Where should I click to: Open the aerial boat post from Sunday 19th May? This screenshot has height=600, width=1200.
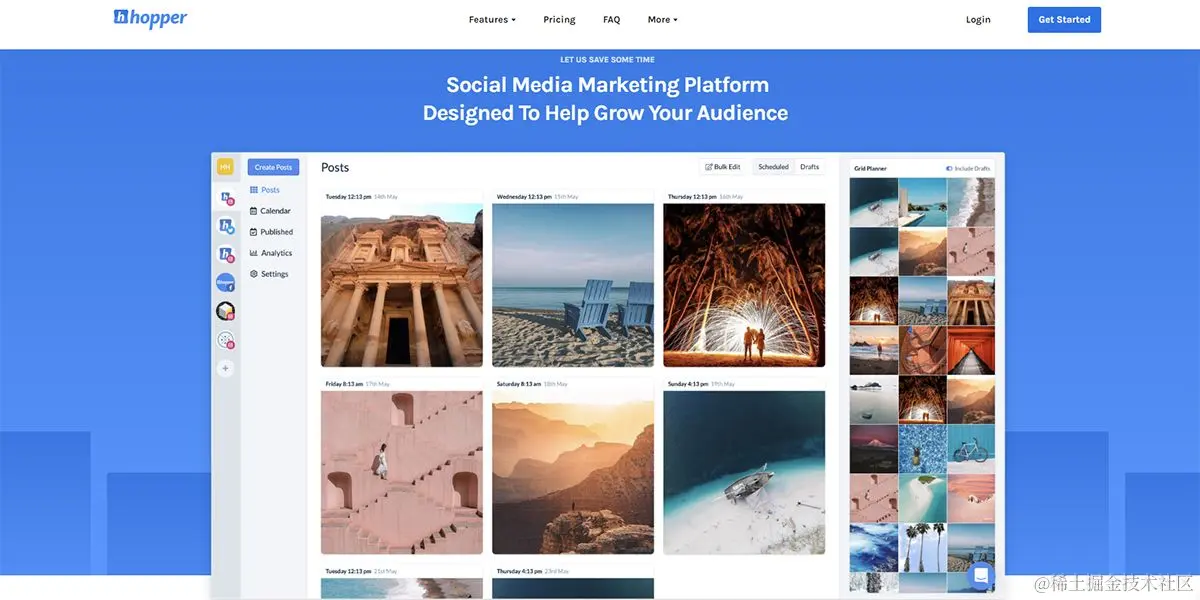tap(744, 472)
